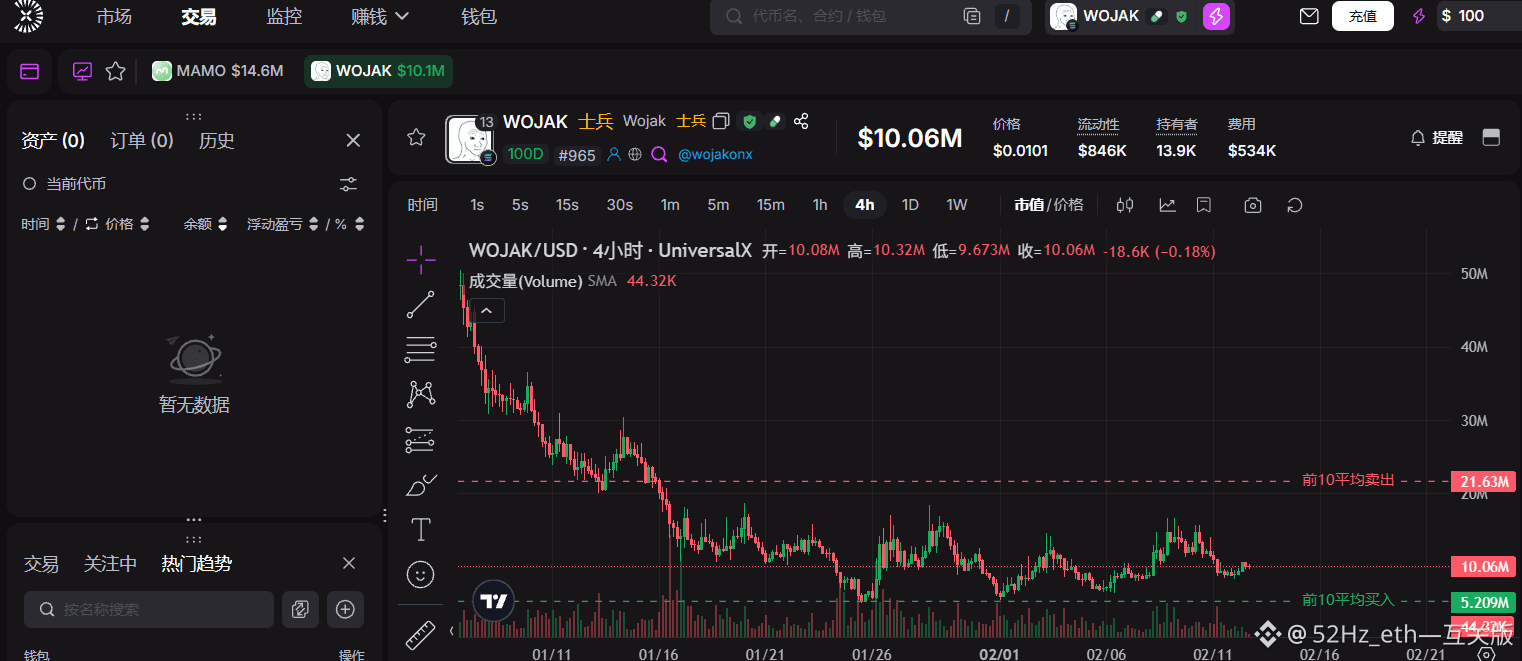This screenshot has height=661, width=1522.
Task: Open the @wojakonx link
Action: [x=715, y=155]
